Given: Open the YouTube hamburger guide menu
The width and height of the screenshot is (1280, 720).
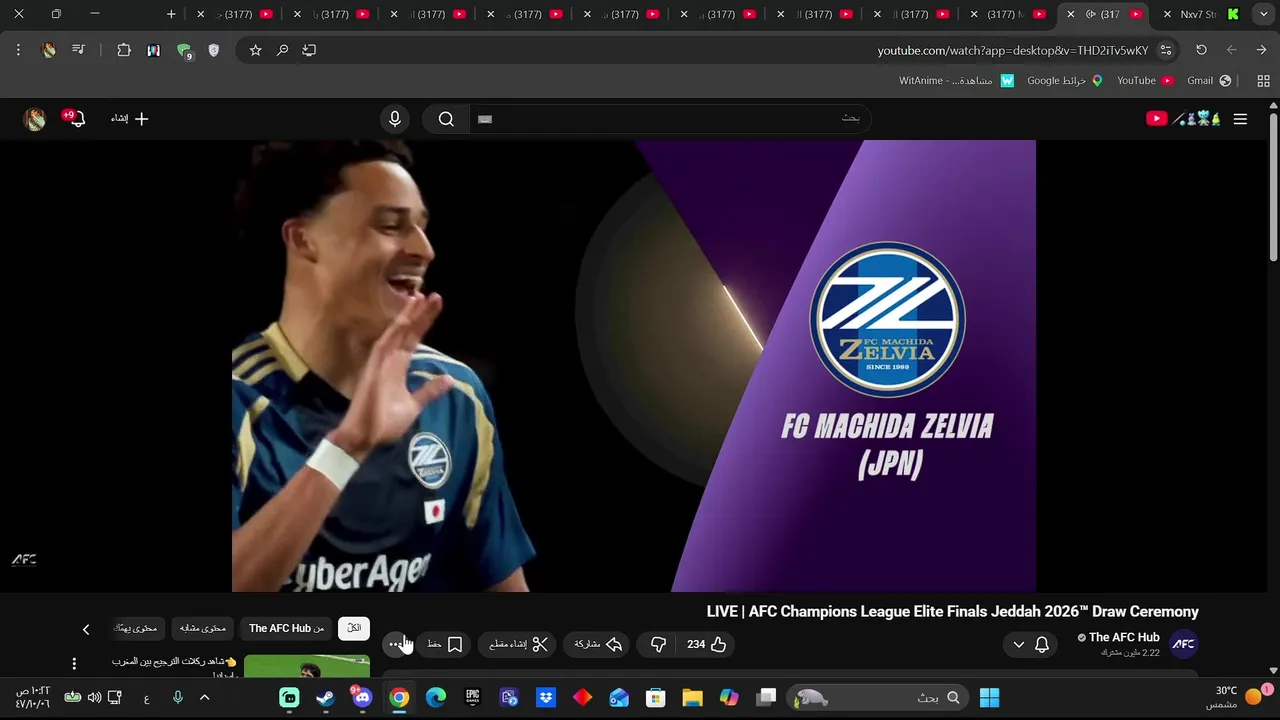Looking at the screenshot, I should 1240,119.
